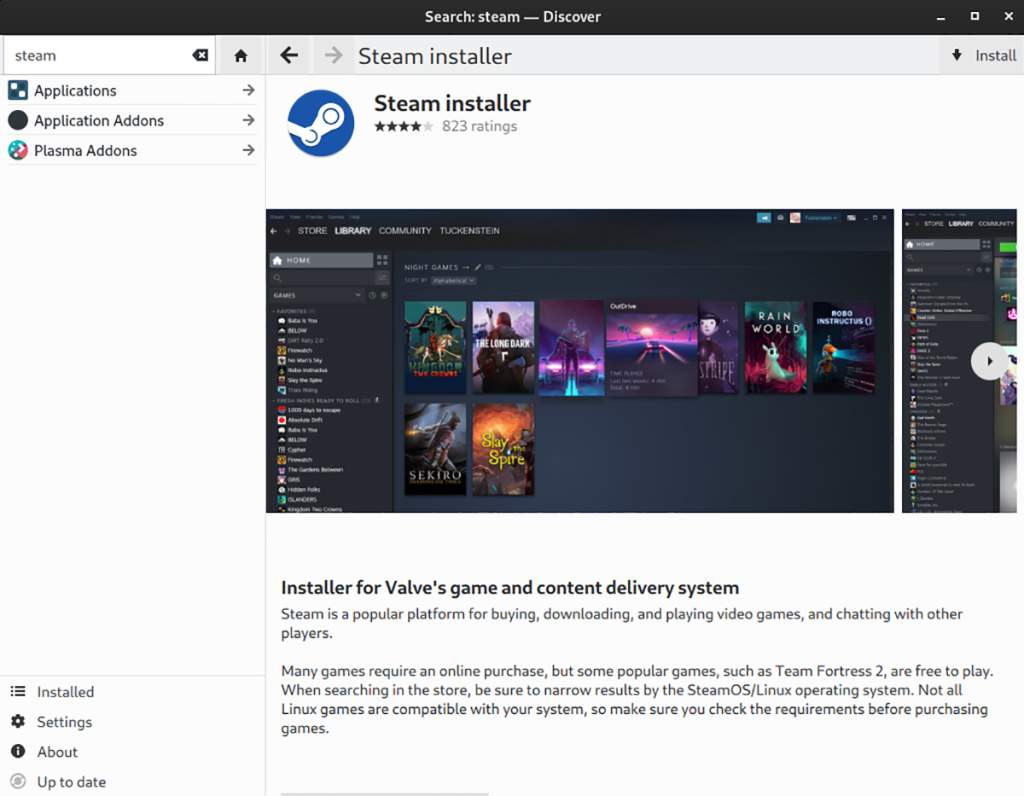Expand the Applications category arrow
The width and height of the screenshot is (1024, 796).
click(248, 91)
